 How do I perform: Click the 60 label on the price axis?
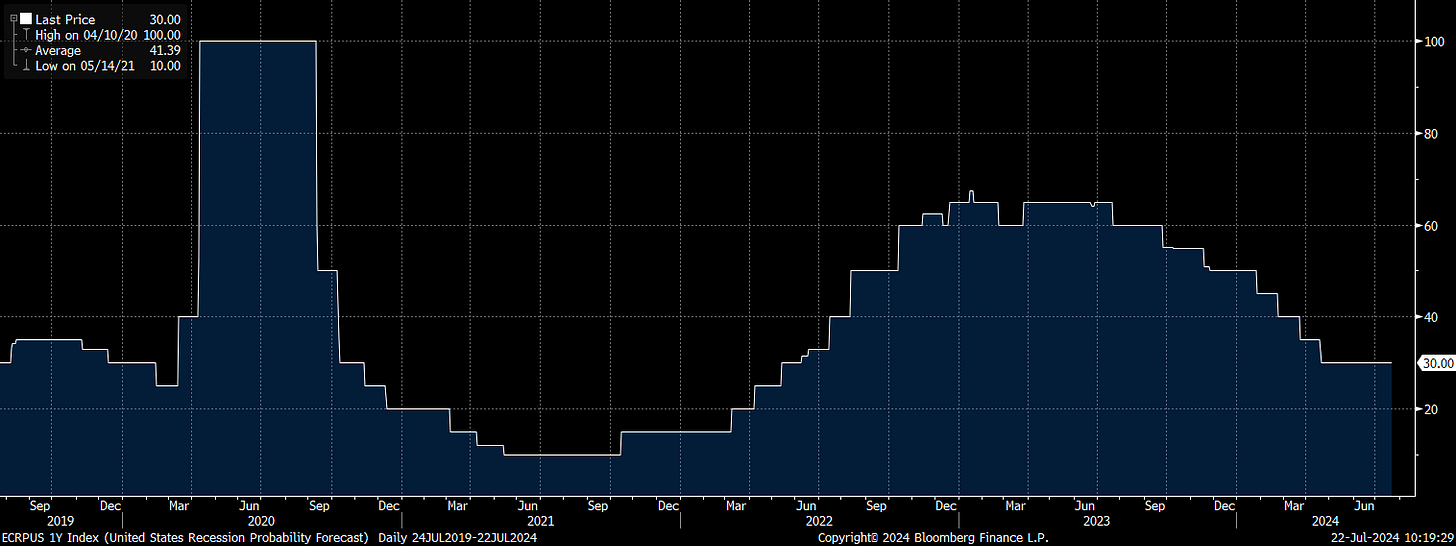click(x=1430, y=226)
